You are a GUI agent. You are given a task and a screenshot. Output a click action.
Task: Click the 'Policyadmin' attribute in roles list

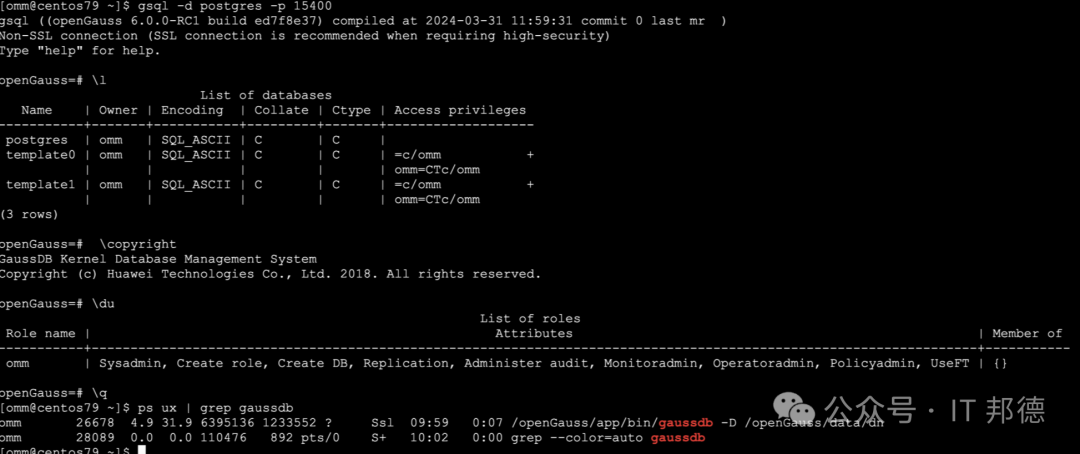click(872, 363)
